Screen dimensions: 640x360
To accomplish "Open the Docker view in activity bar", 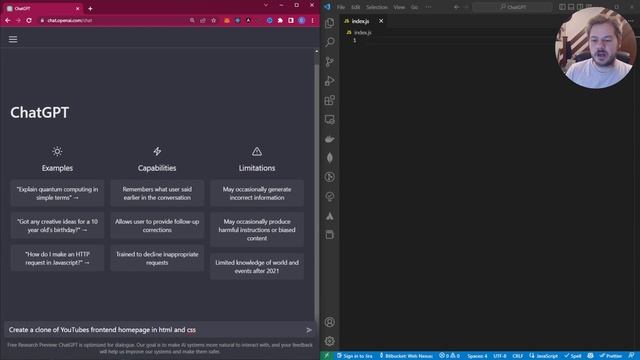I will click(330, 139).
